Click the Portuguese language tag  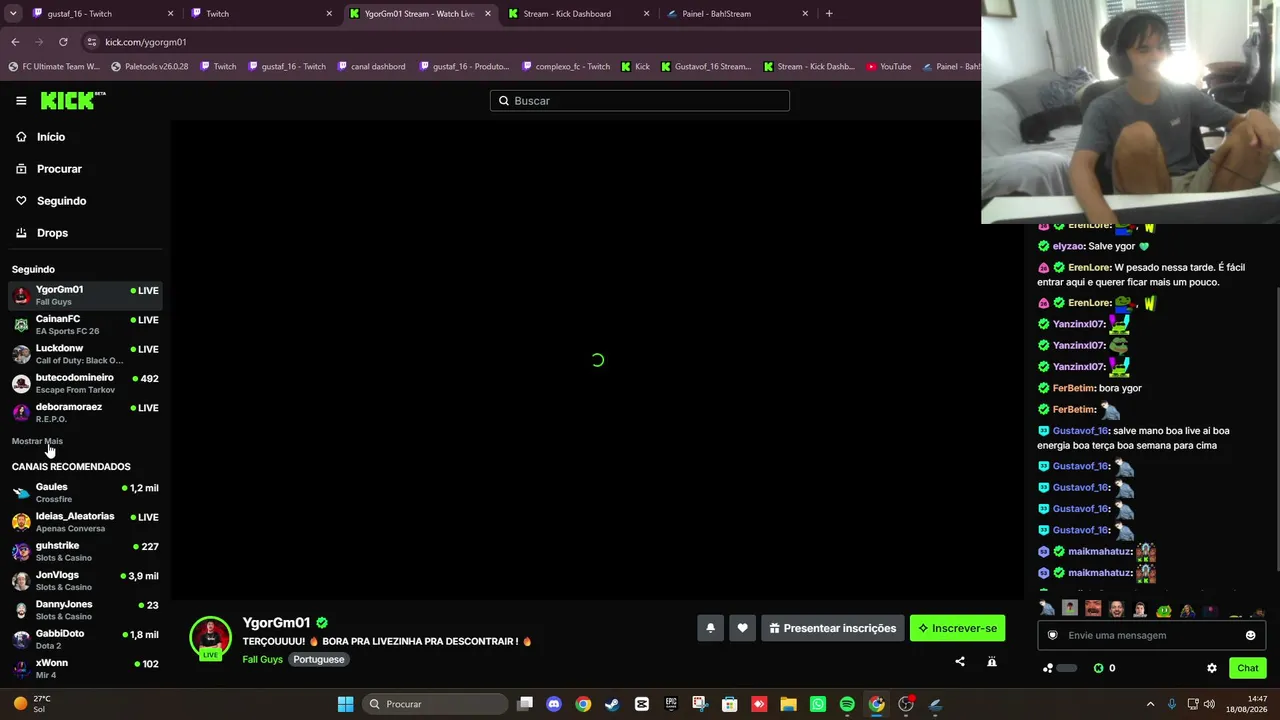(318, 660)
